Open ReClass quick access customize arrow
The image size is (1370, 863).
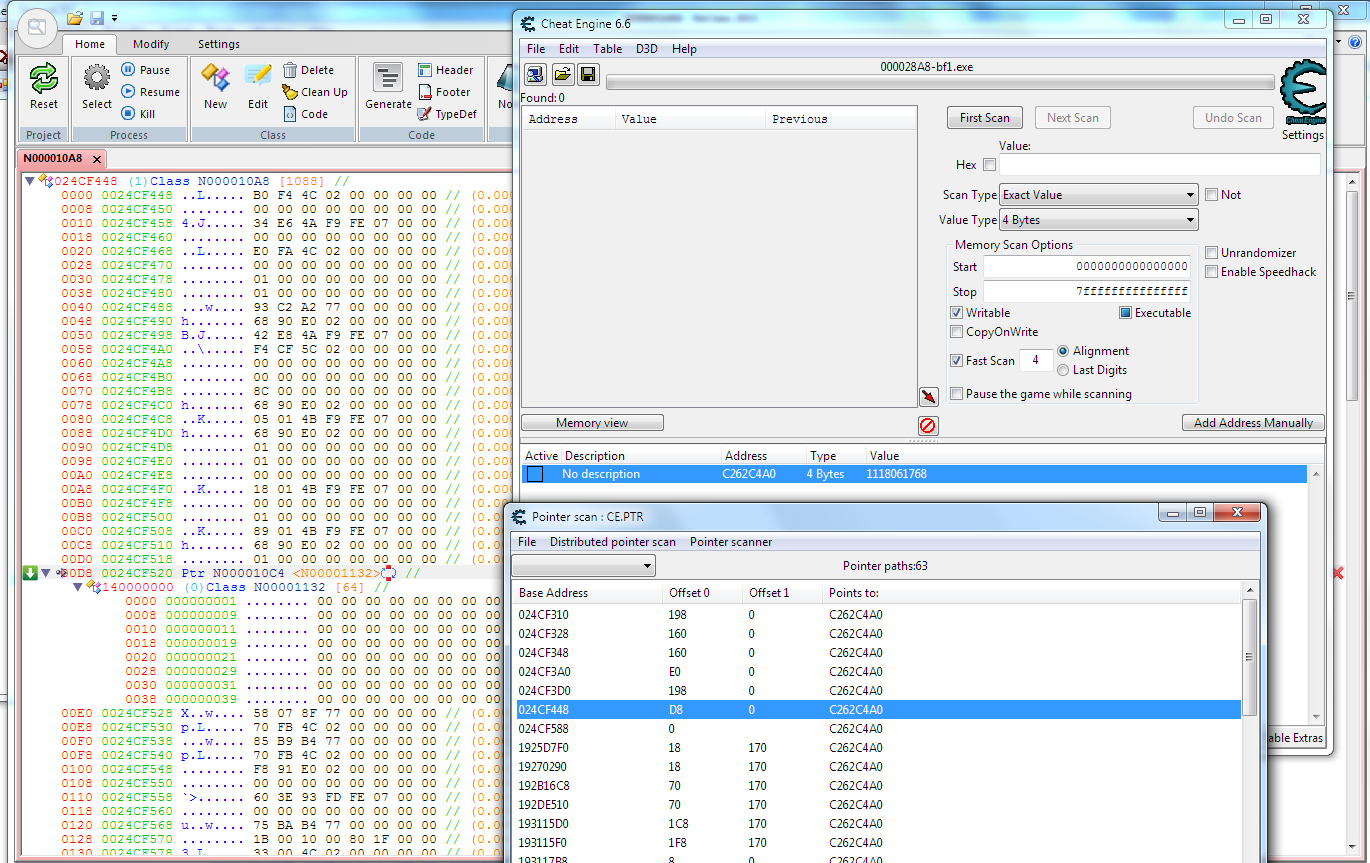[115, 18]
